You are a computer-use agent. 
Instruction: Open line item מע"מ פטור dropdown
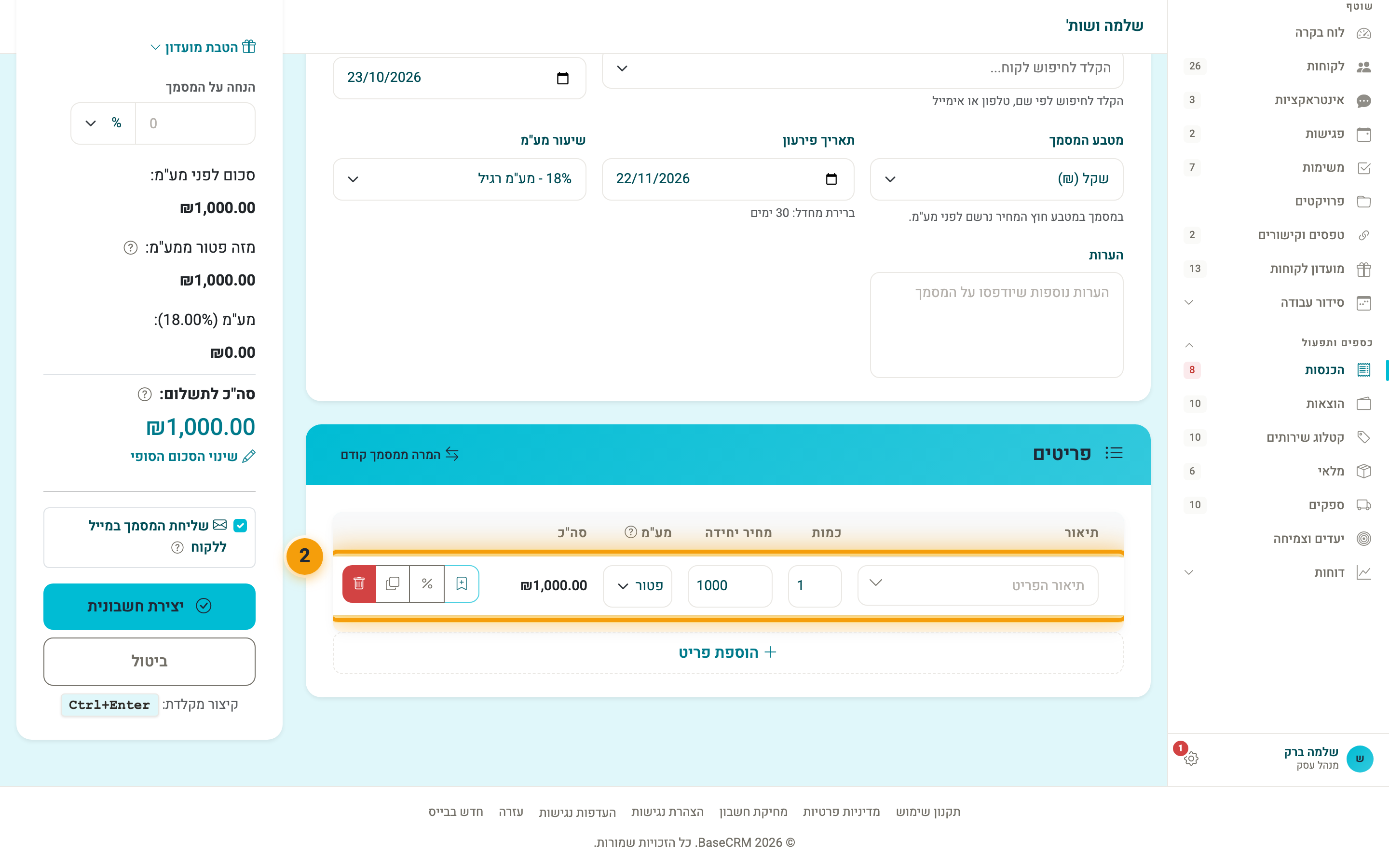[638, 585]
